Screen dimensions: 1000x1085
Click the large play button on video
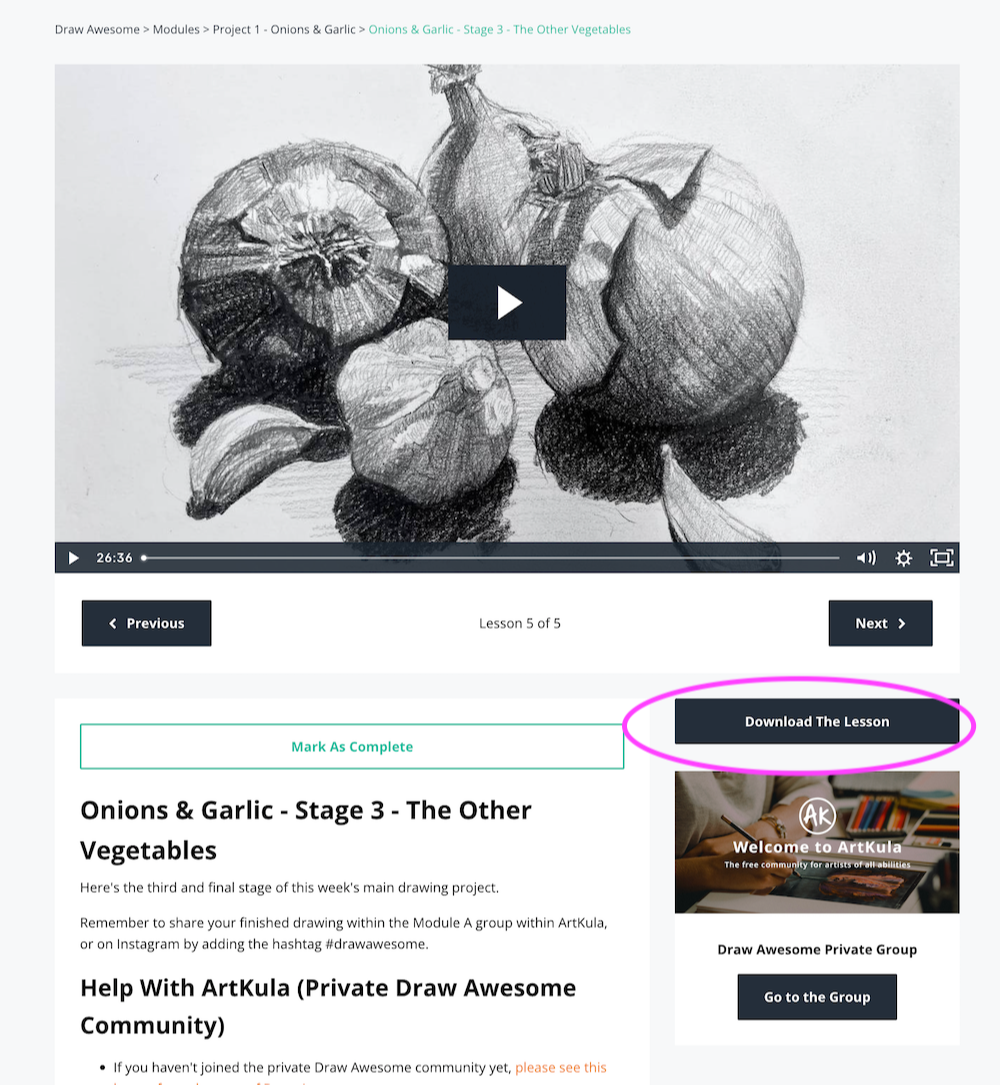[507, 302]
